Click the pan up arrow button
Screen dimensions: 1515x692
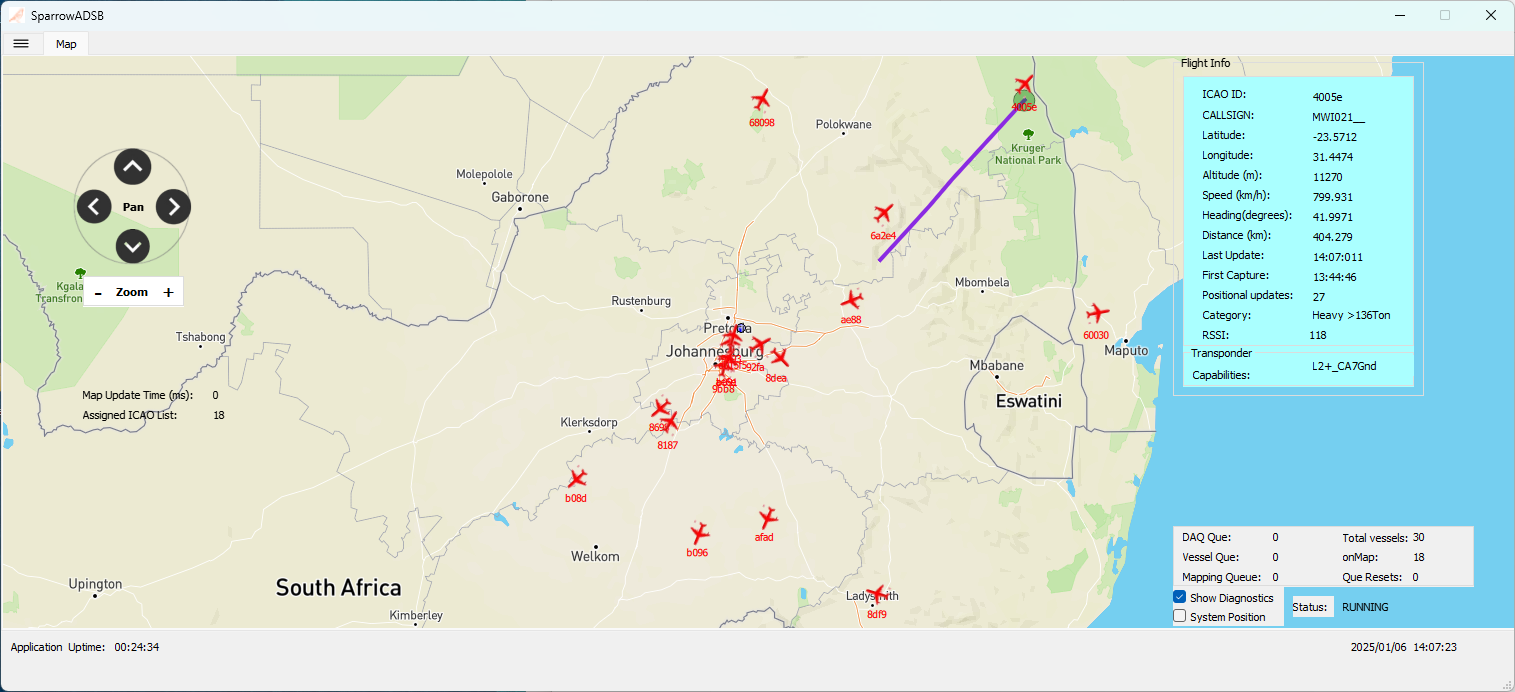pyautogui.click(x=132, y=167)
